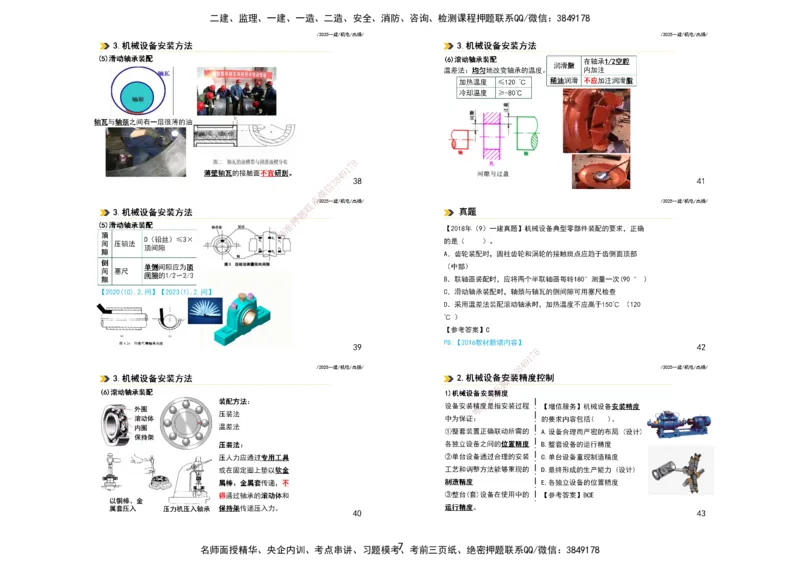This screenshot has height=566, width=800.
Task: Click page number 40
Action: point(357,513)
